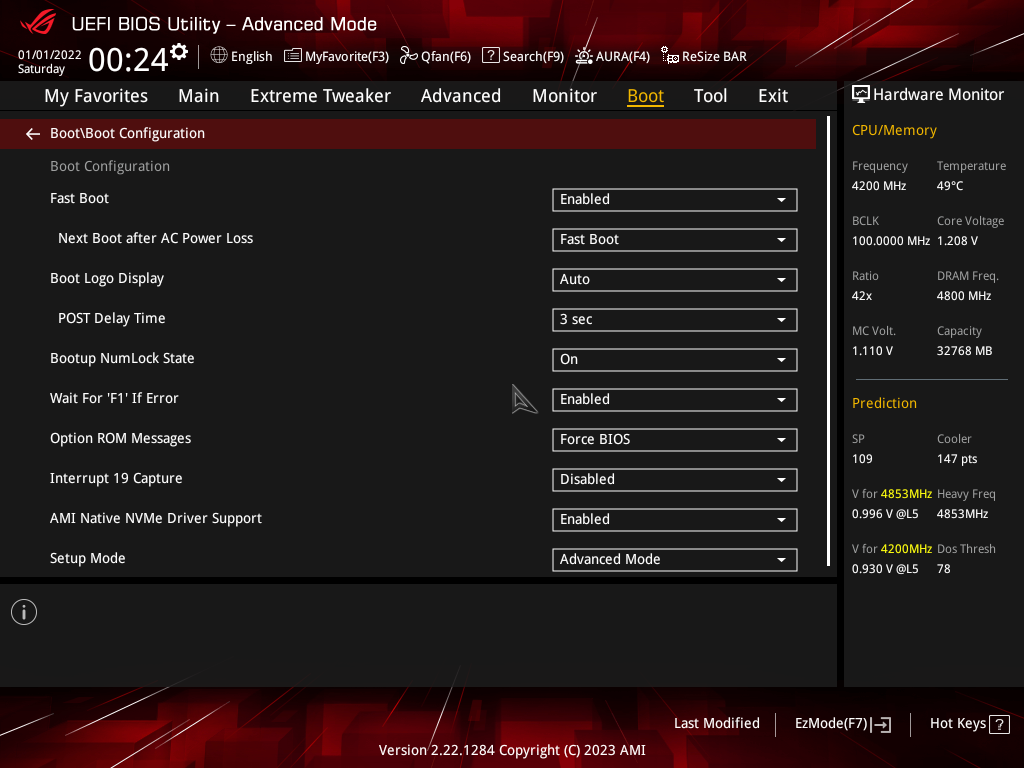Click the 00:24 clock display
The image size is (1024, 768).
[128, 60]
